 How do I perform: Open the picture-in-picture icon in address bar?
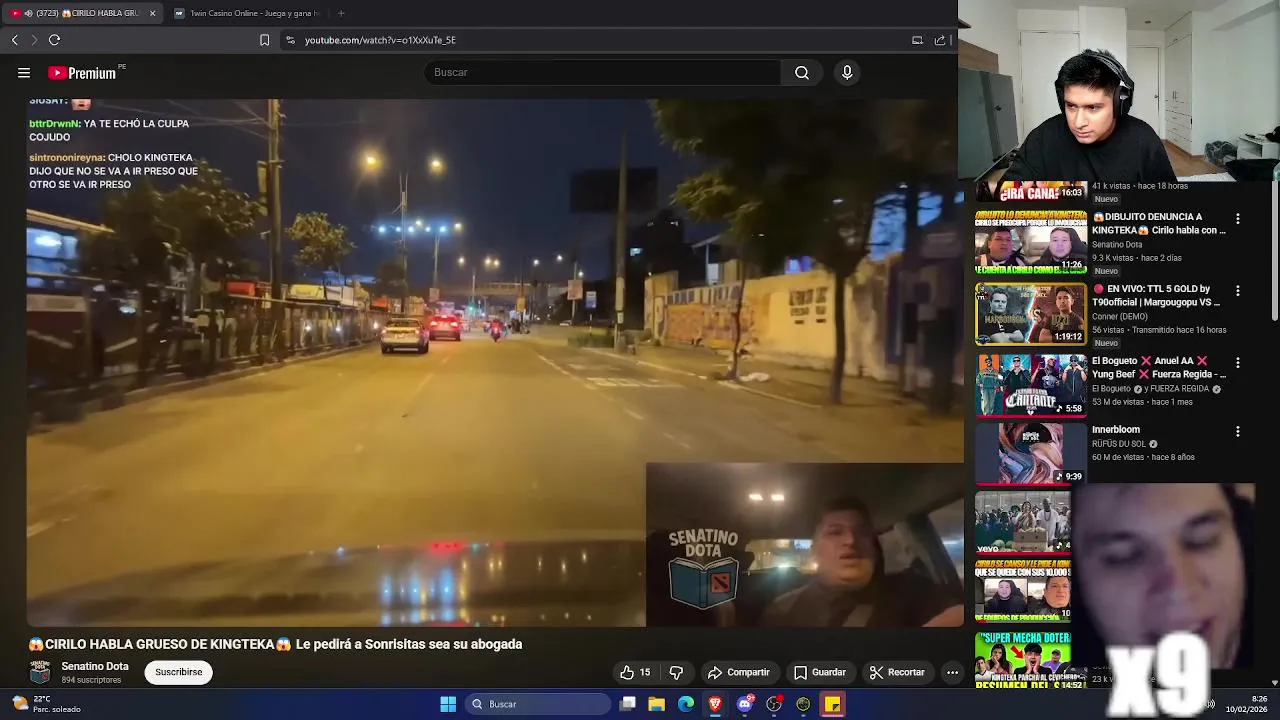[x=917, y=40]
